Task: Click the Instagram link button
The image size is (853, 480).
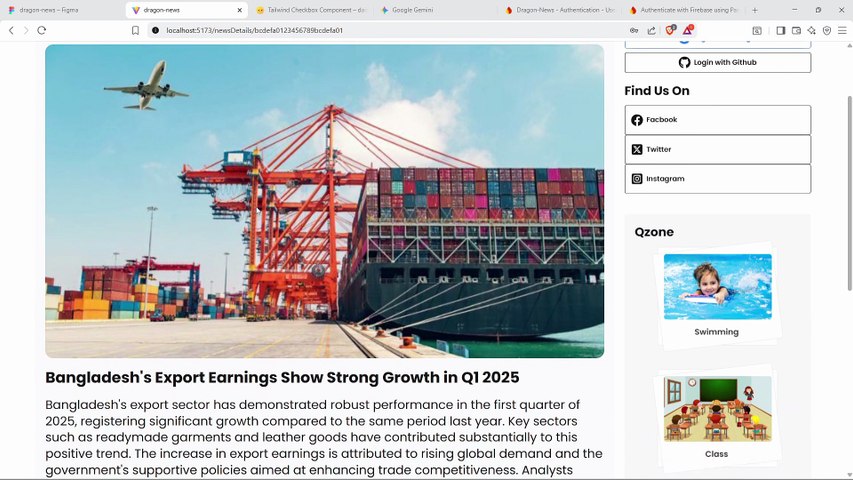Action: coord(718,179)
